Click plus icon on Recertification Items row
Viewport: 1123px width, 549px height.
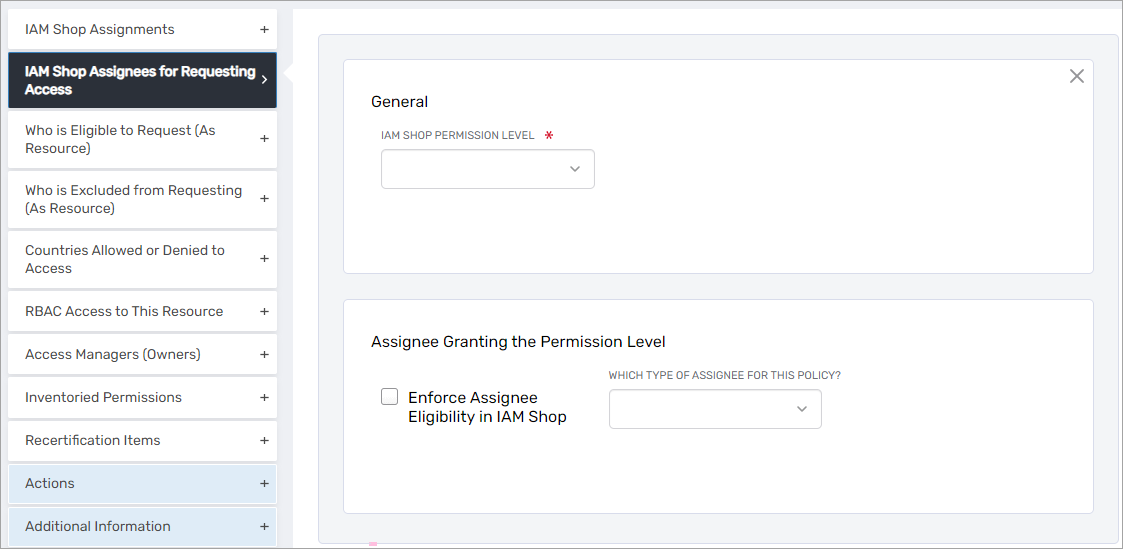264,440
